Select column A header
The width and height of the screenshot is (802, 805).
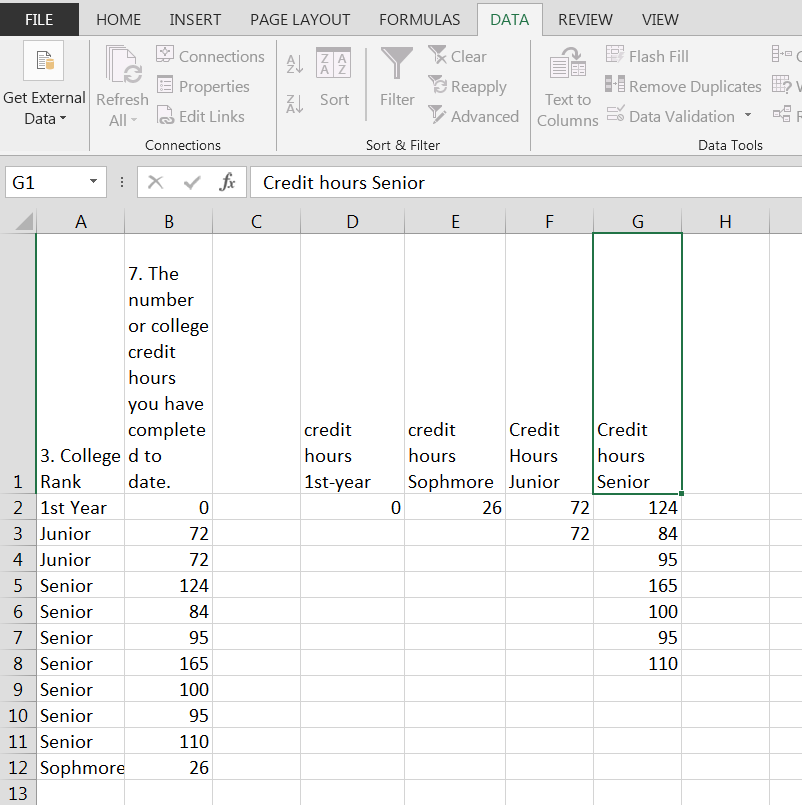(x=81, y=222)
